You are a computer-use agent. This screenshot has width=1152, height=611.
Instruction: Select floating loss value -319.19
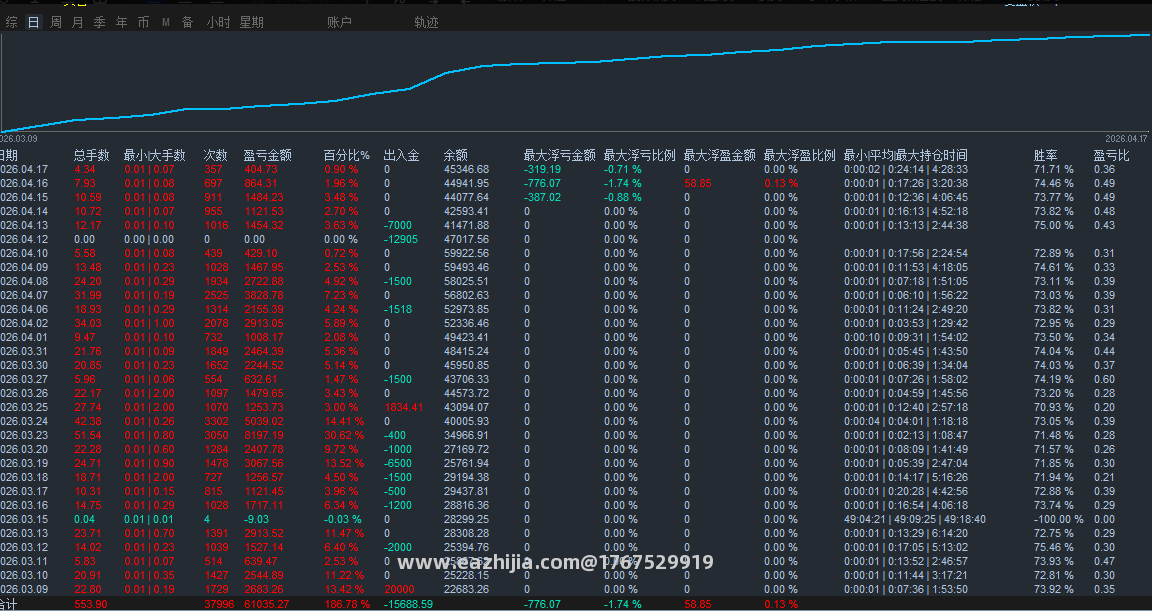[x=542, y=170]
